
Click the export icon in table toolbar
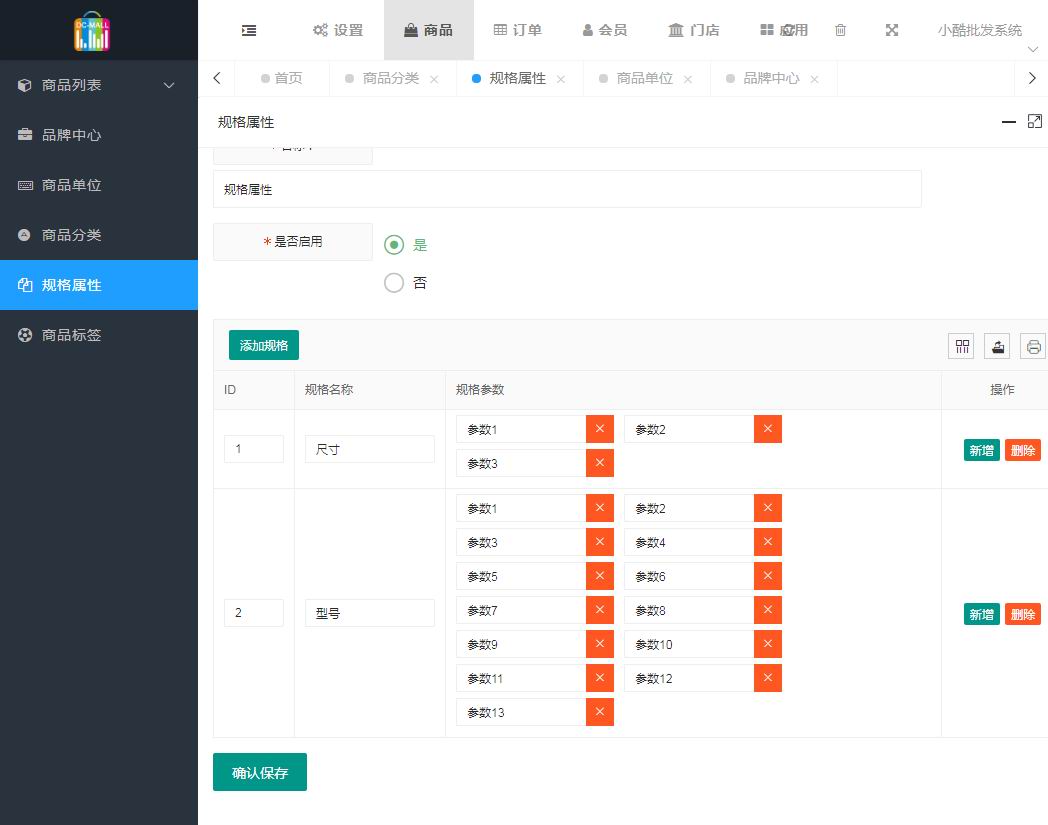(x=997, y=346)
